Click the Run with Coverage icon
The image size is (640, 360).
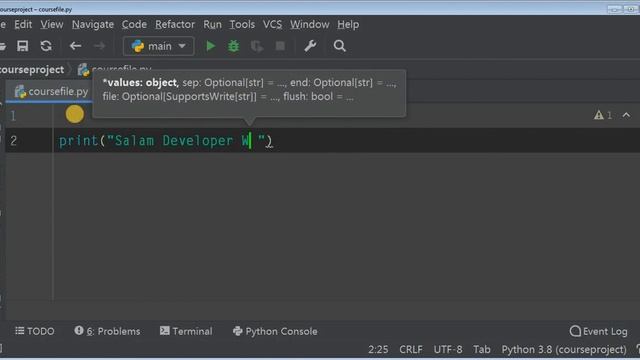pyautogui.click(x=257, y=46)
